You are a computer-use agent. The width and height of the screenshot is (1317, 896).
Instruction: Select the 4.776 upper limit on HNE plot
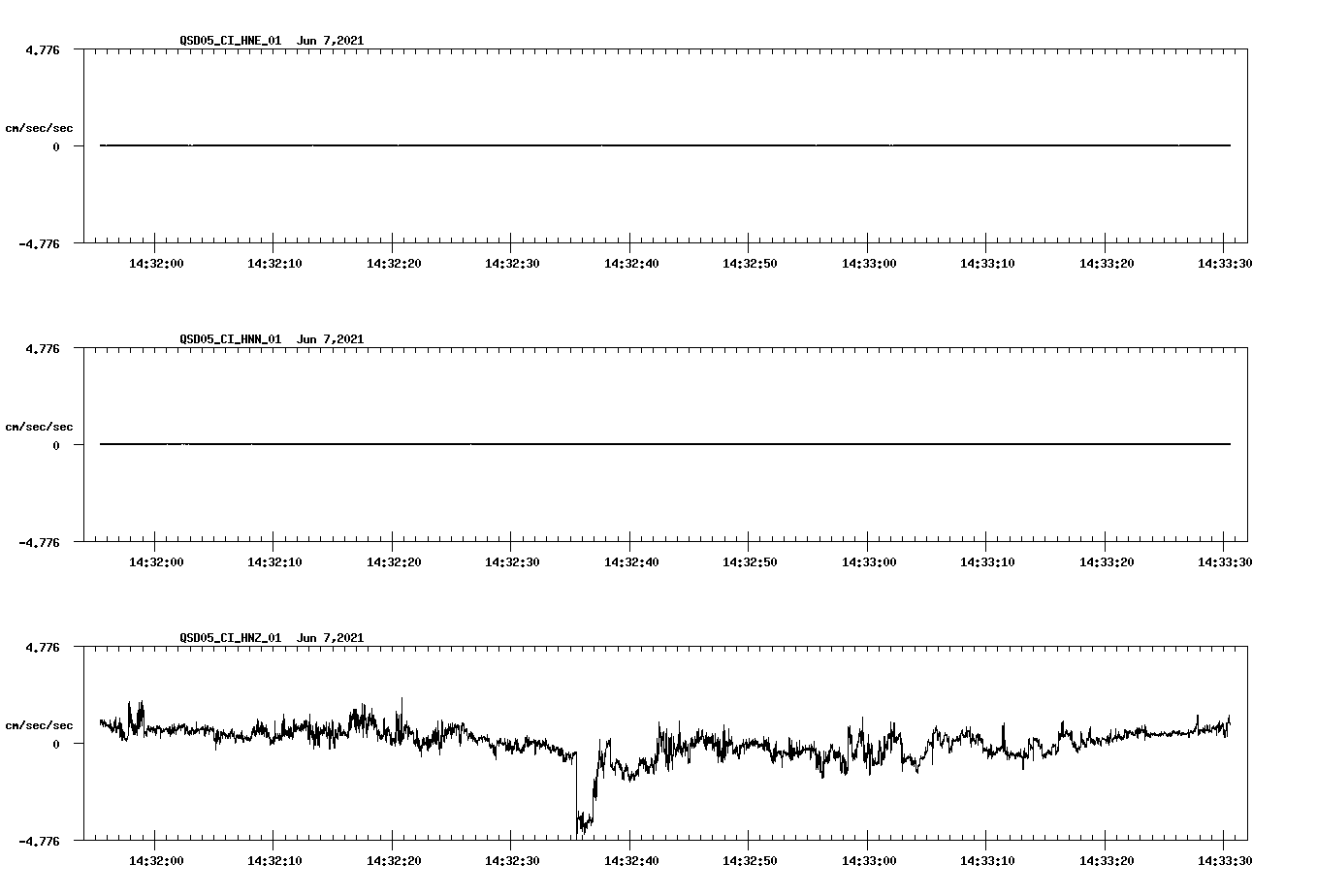43,49
